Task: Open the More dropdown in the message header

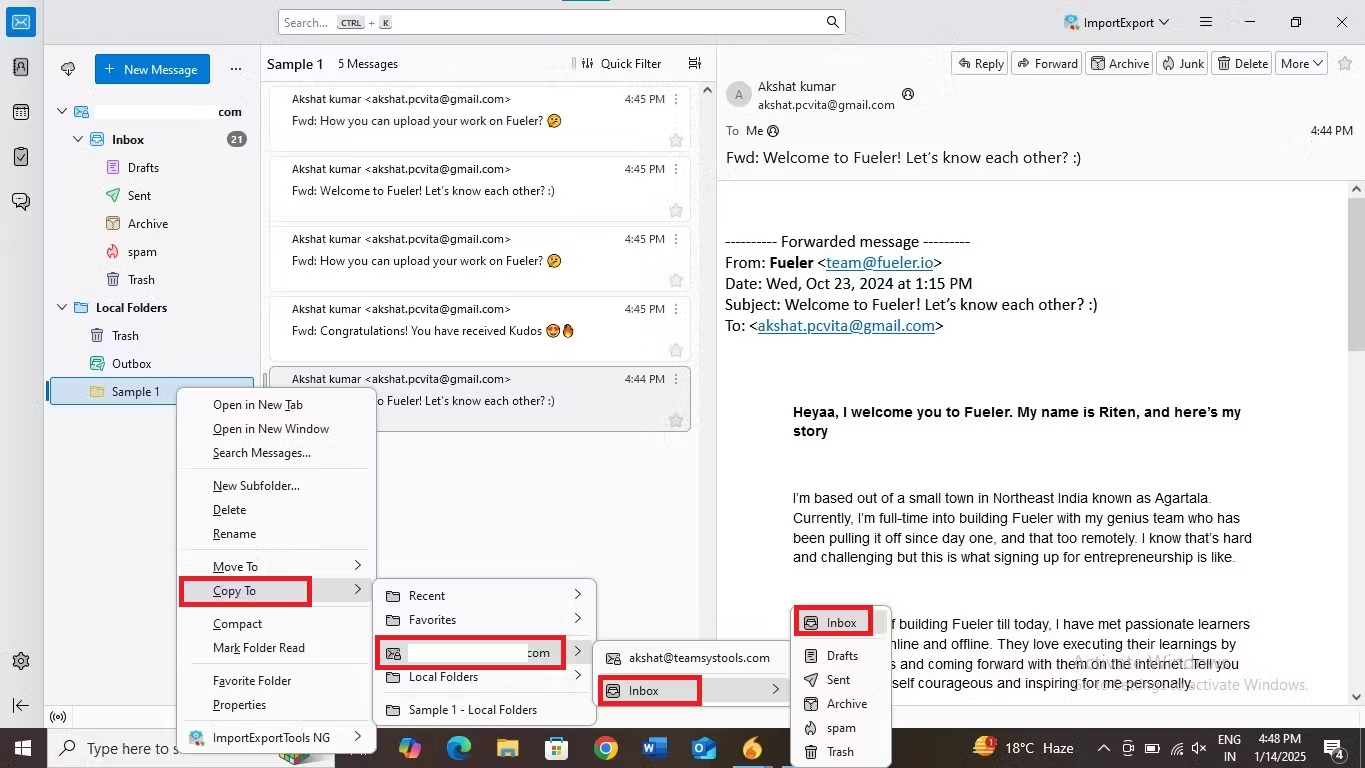Action: click(1302, 63)
